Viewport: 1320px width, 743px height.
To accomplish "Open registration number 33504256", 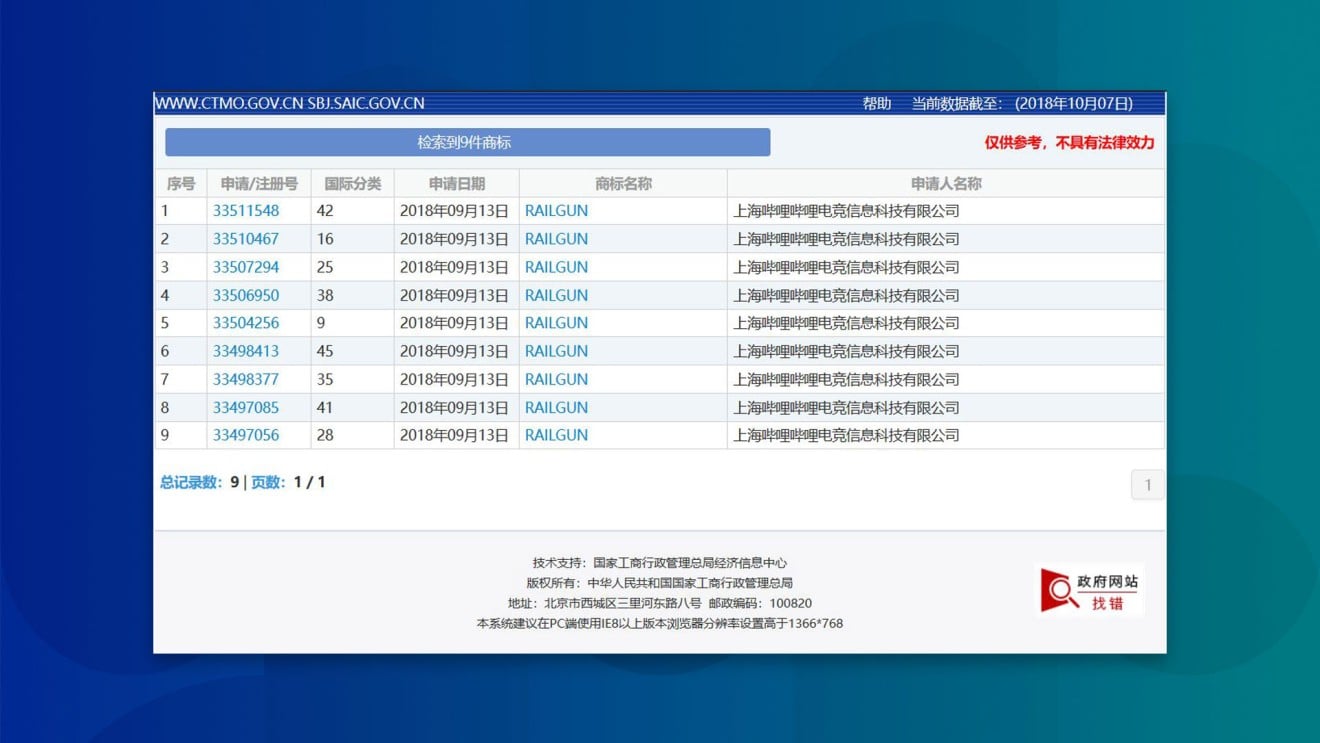I will [x=246, y=323].
